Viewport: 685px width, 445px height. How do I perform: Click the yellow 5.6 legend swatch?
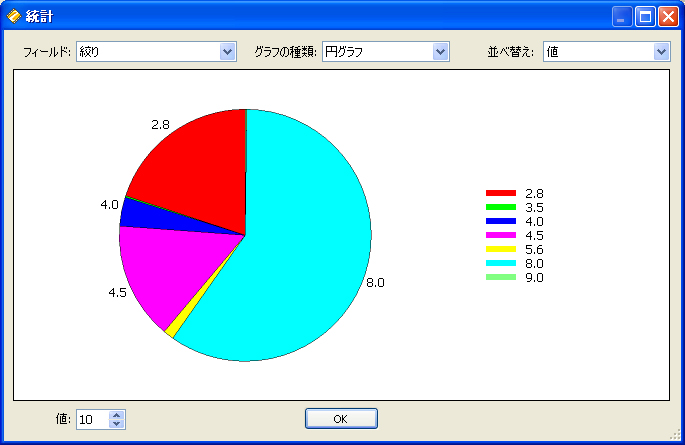[501, 249]
